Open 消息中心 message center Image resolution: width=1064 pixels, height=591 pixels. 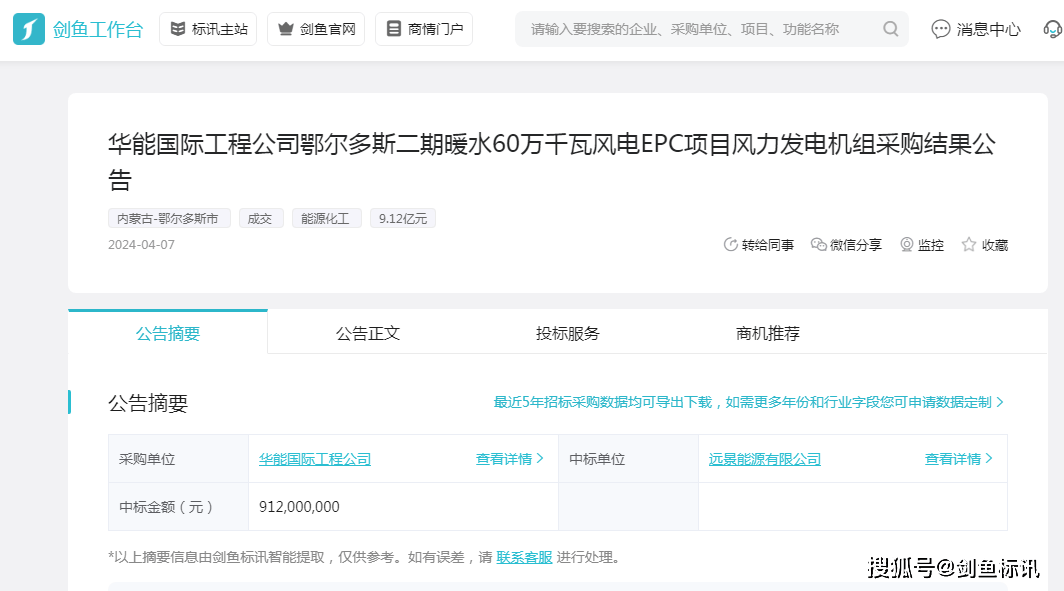(976, 29)
